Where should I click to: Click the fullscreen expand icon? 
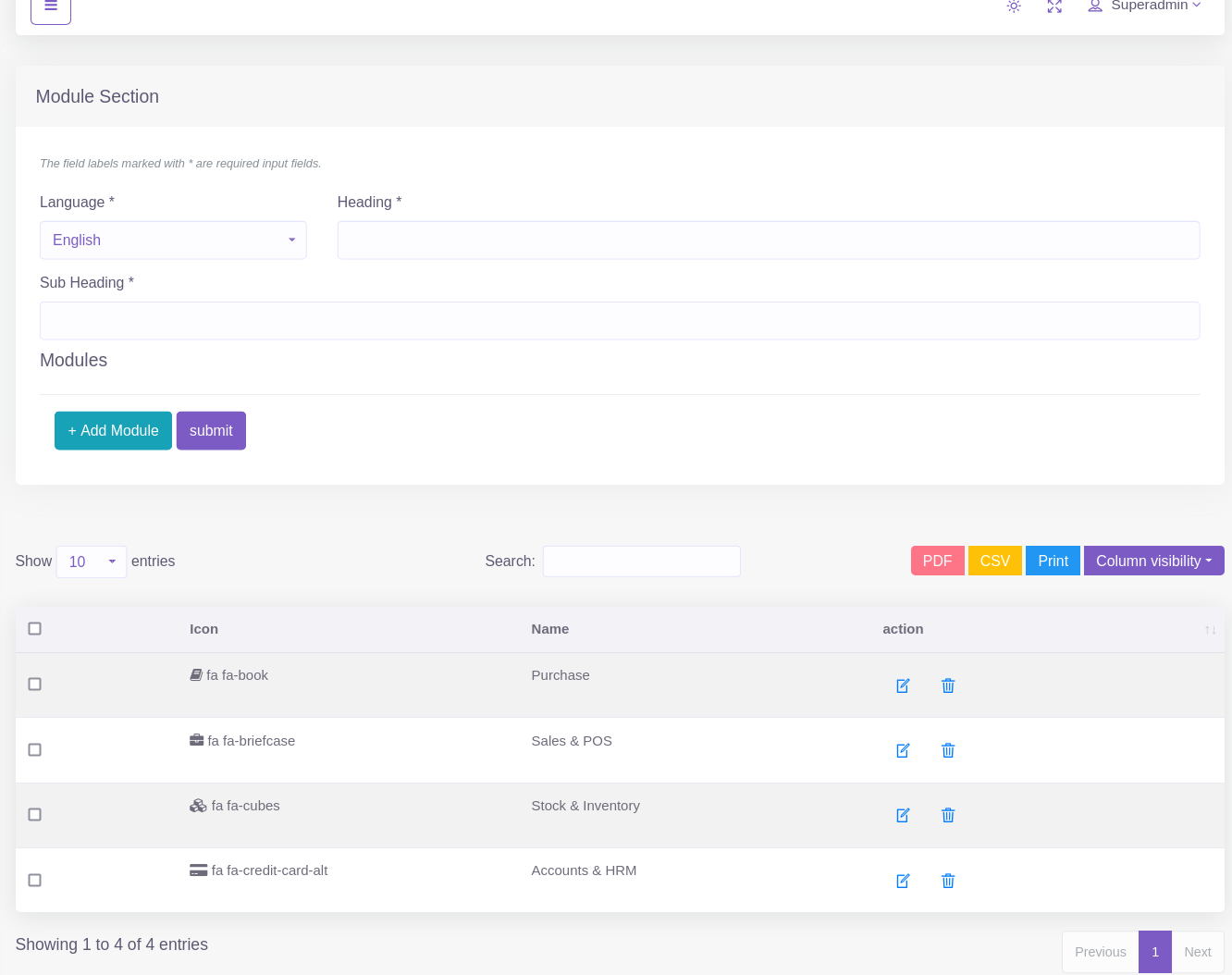click(1054, 6)
